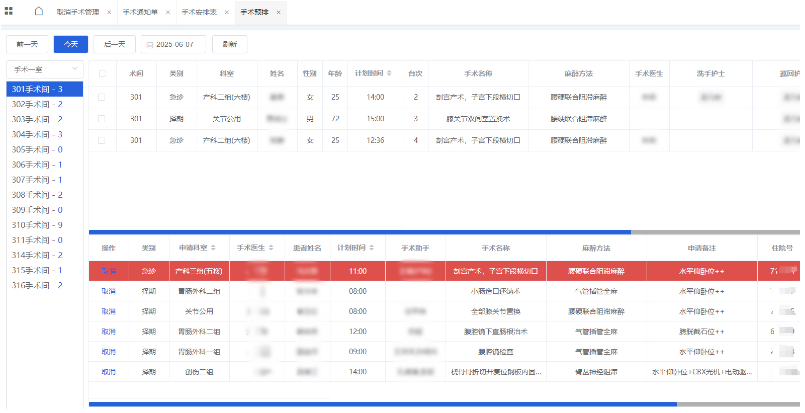Cancel the 14:00 创伤二组 request
Viewport: 805px width, 413px height.
pos(108,372)
